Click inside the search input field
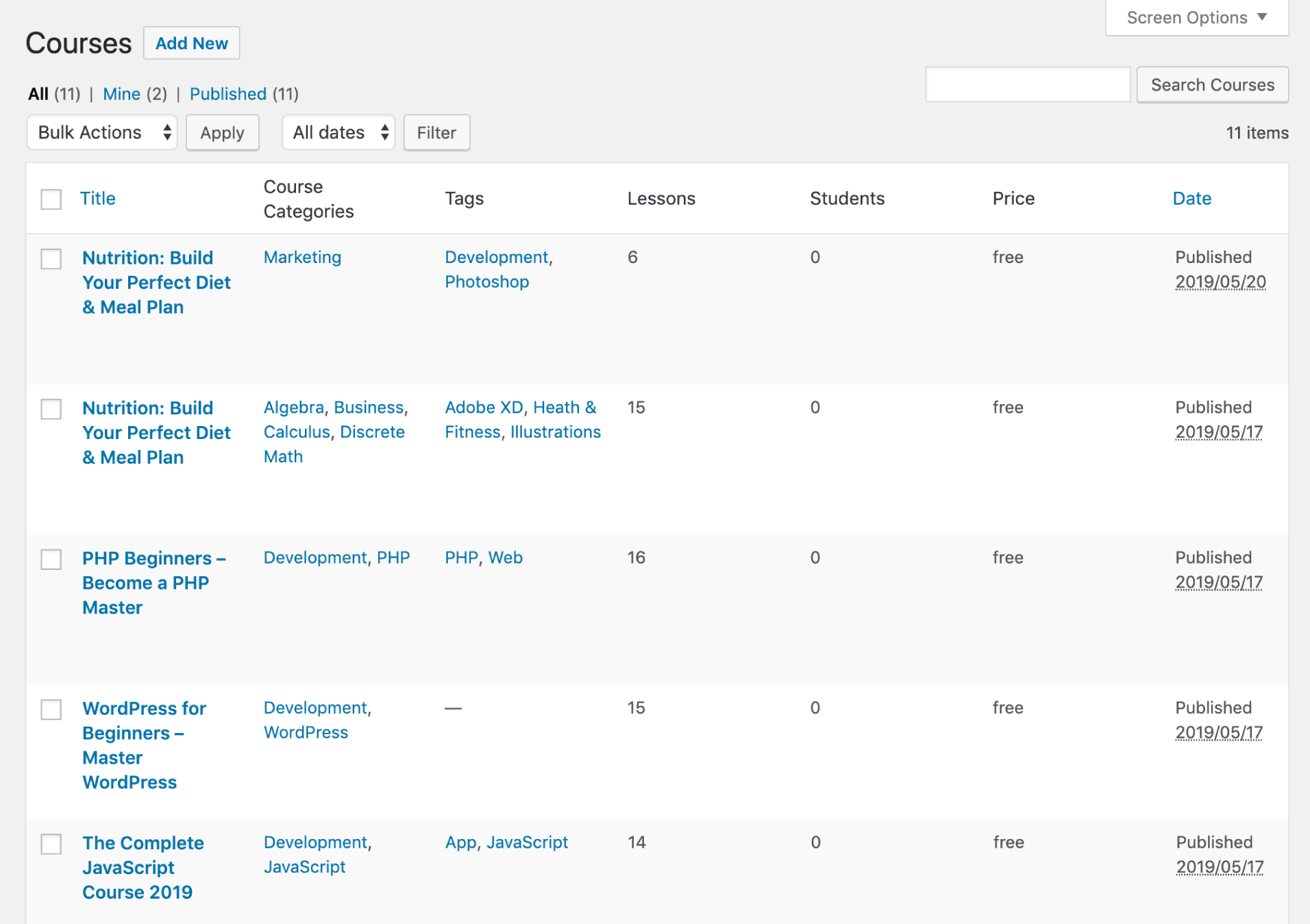The width and height of the screenshot is (1310, 924). click(1028, 84)
